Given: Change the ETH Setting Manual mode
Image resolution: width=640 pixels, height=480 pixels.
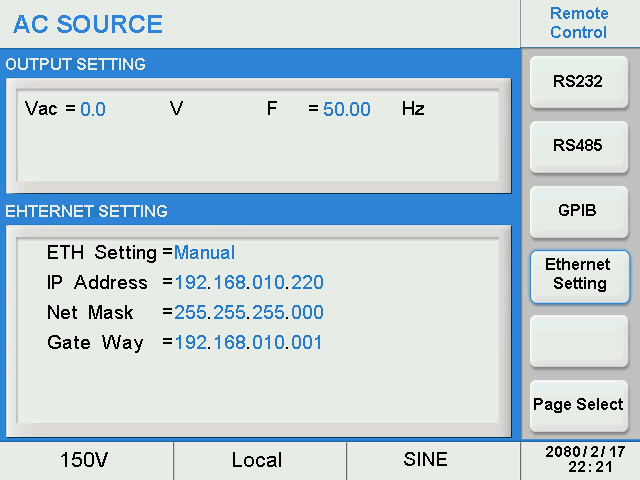Looking at the screenshot, I should [205, 253].
